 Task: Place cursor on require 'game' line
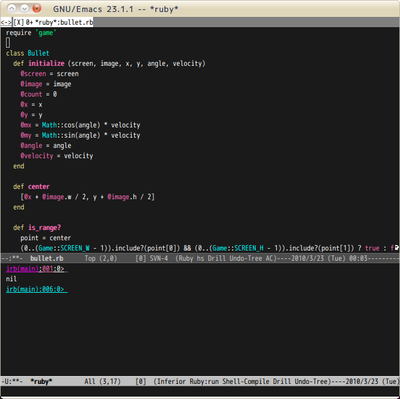31,33
